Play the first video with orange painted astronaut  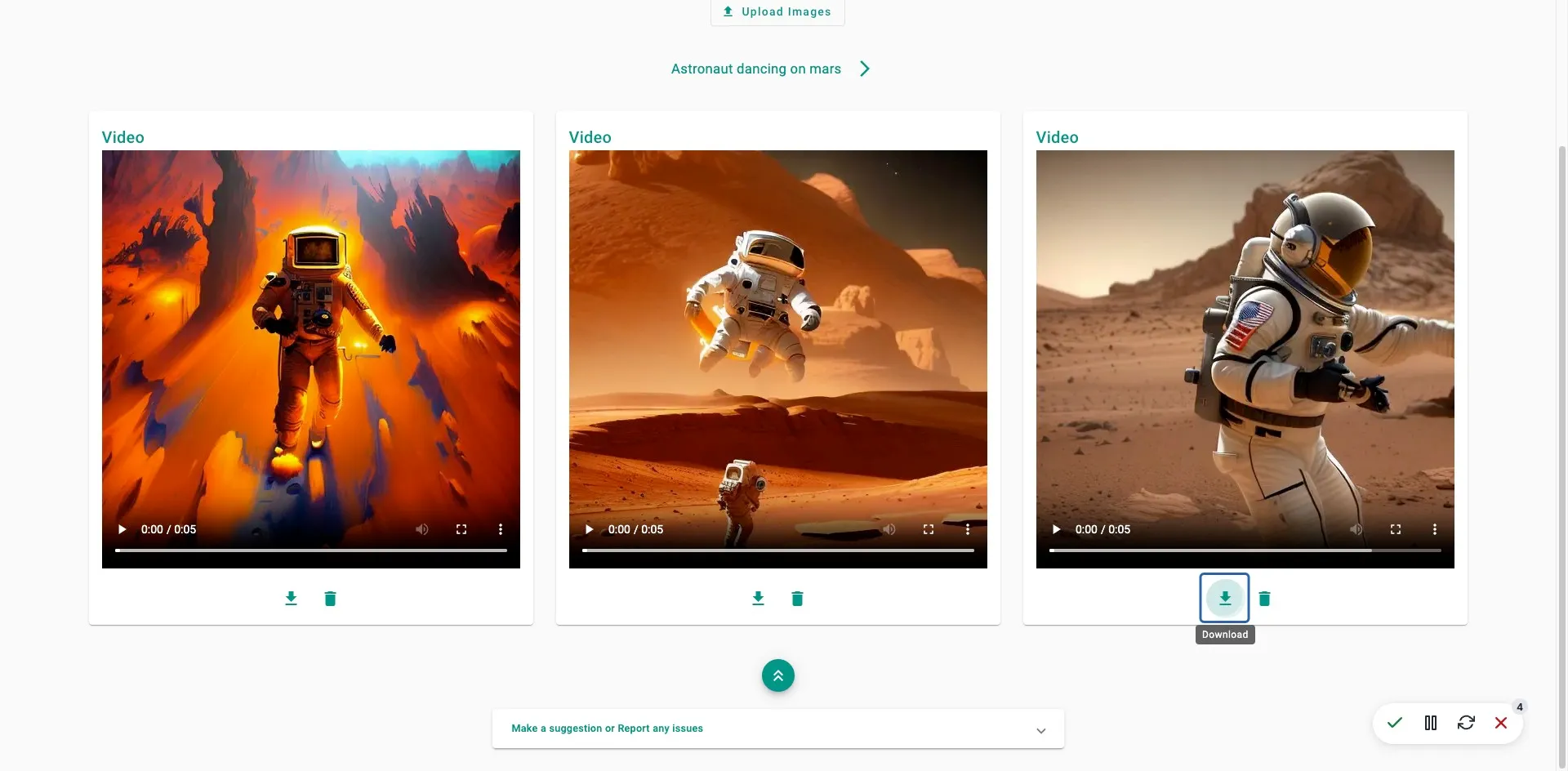[122, 529]
